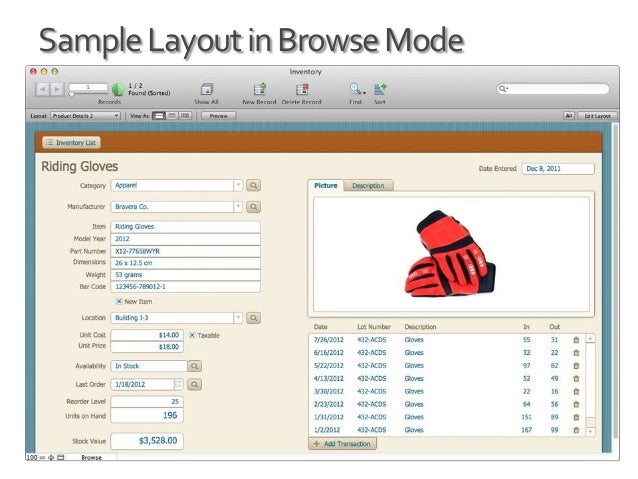Screen dimensions: 638x479
Task: Delete the 3/30/2012 transaction row
Action: [x=576, y=392]
